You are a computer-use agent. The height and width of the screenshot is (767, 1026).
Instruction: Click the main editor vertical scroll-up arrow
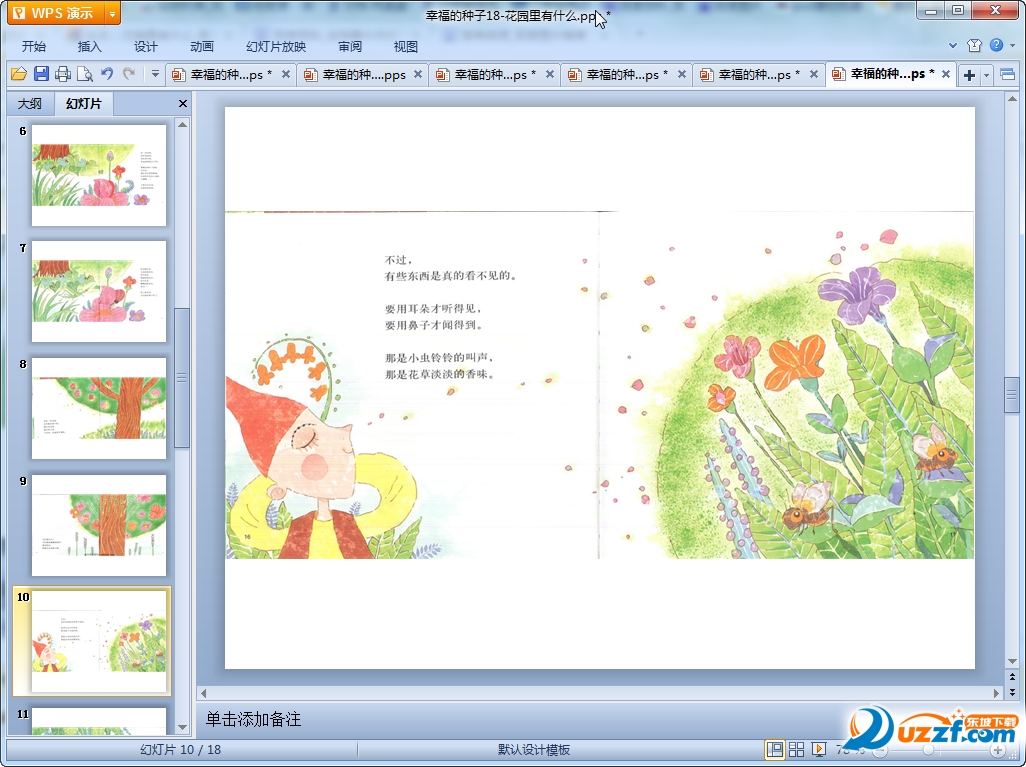tap(1012, 99)
